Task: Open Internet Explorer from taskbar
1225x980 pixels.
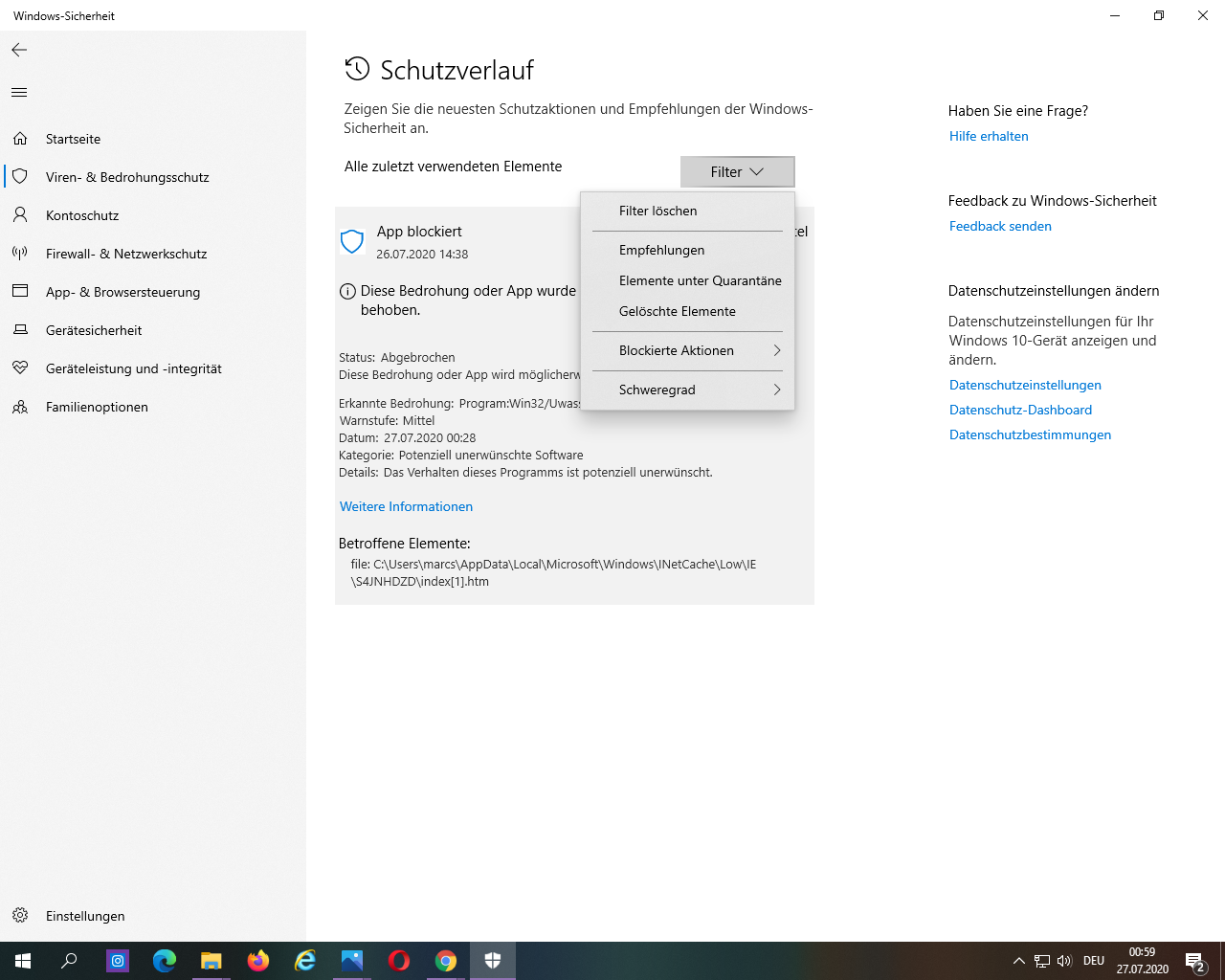Action: [305, 961]
